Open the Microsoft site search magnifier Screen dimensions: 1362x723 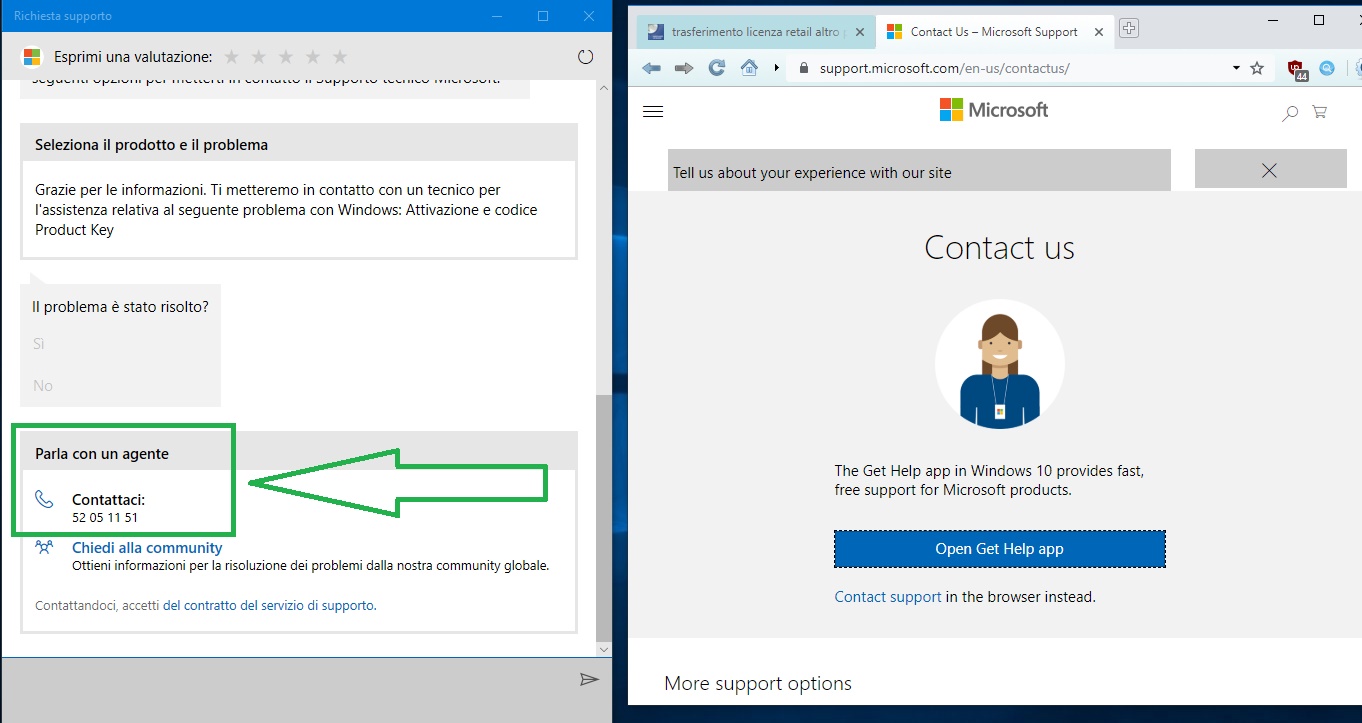[x=1290, y=113]
